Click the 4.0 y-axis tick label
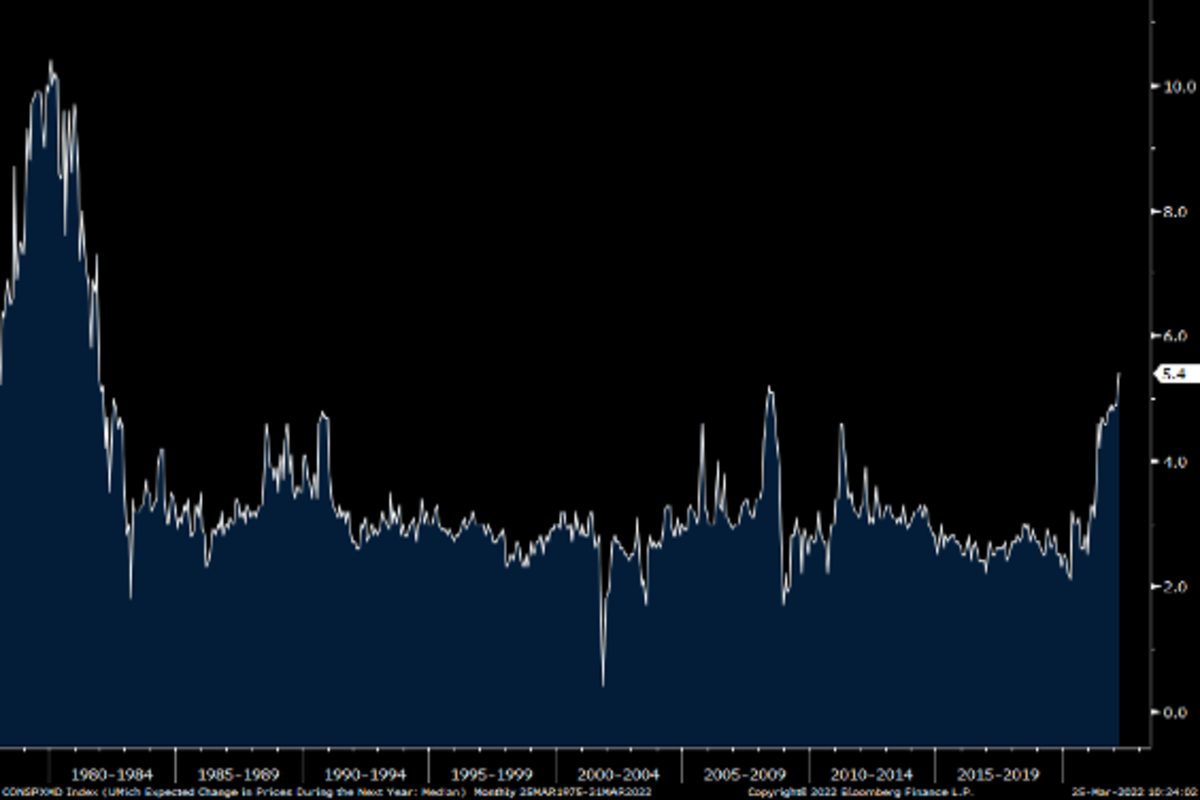Screen dimensions: 1200x800 pos(1172,462)
